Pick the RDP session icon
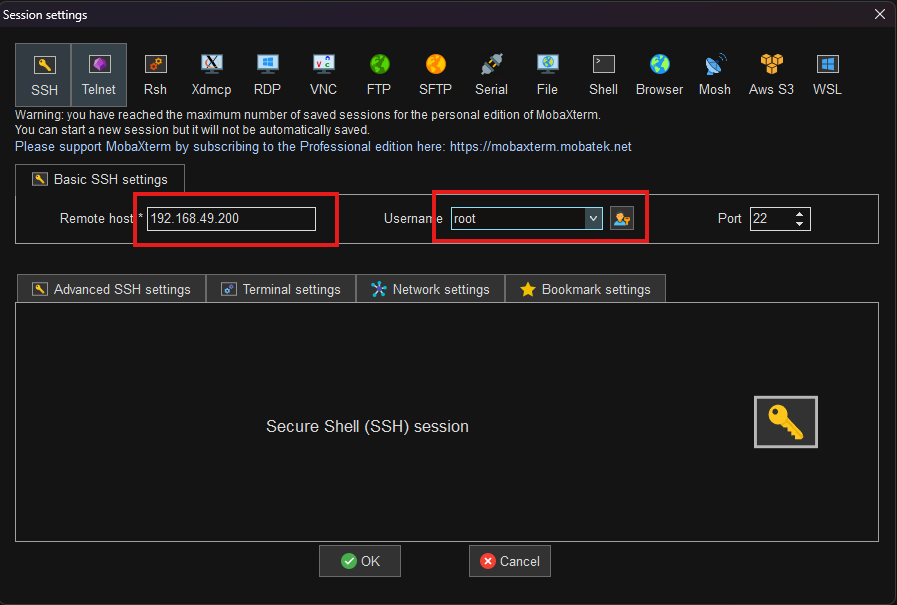The image size is (897, 605). tap(267, 75)
